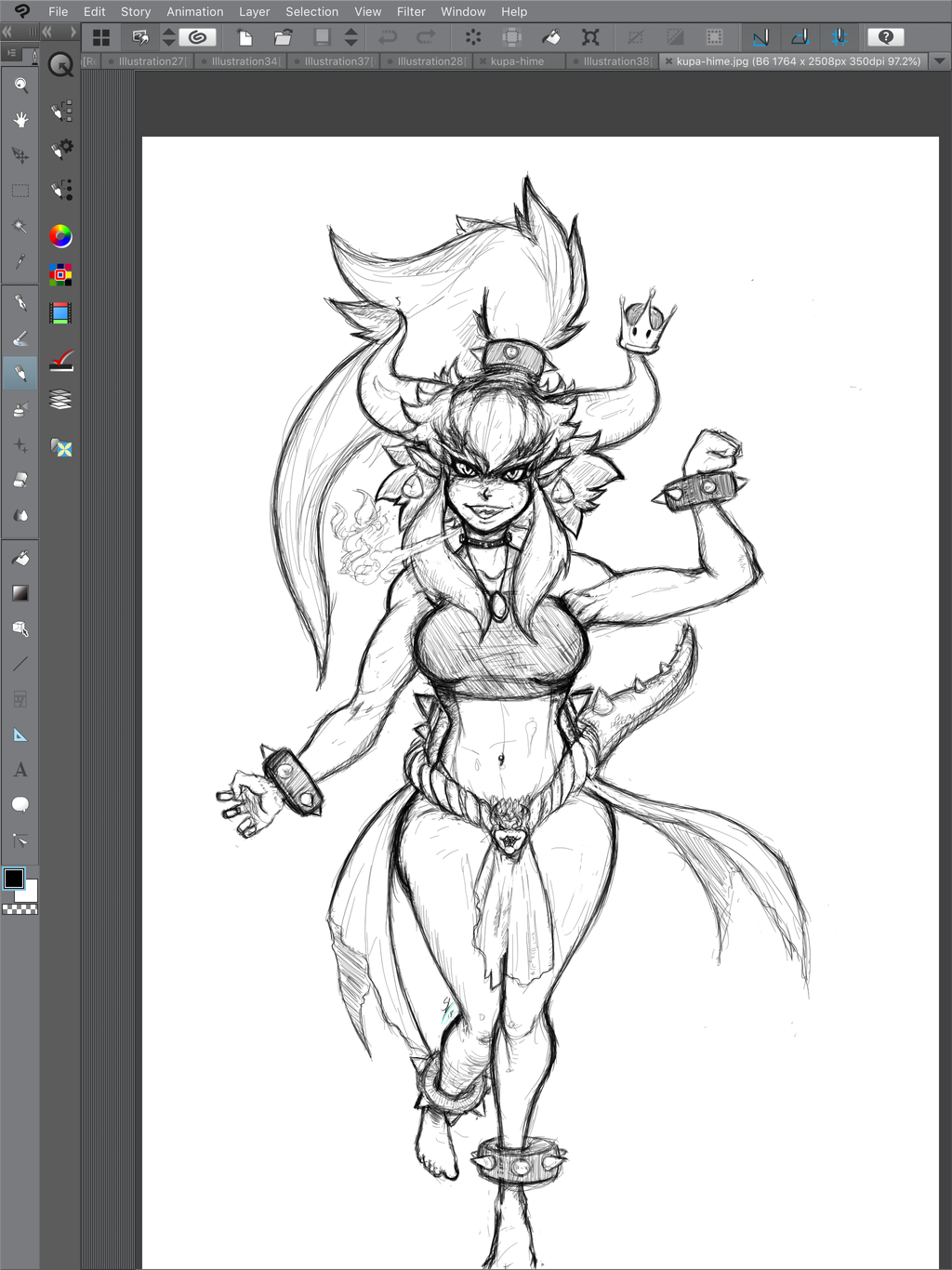Create a new document from toolbar
Screen dimensions: 952x1270
pos(245,37)
